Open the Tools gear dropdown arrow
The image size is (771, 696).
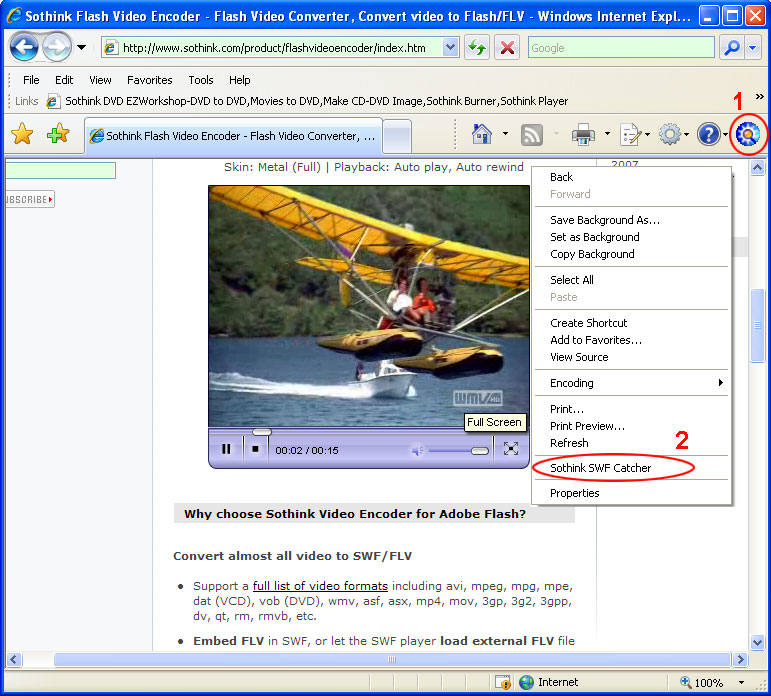click(686, 134)
